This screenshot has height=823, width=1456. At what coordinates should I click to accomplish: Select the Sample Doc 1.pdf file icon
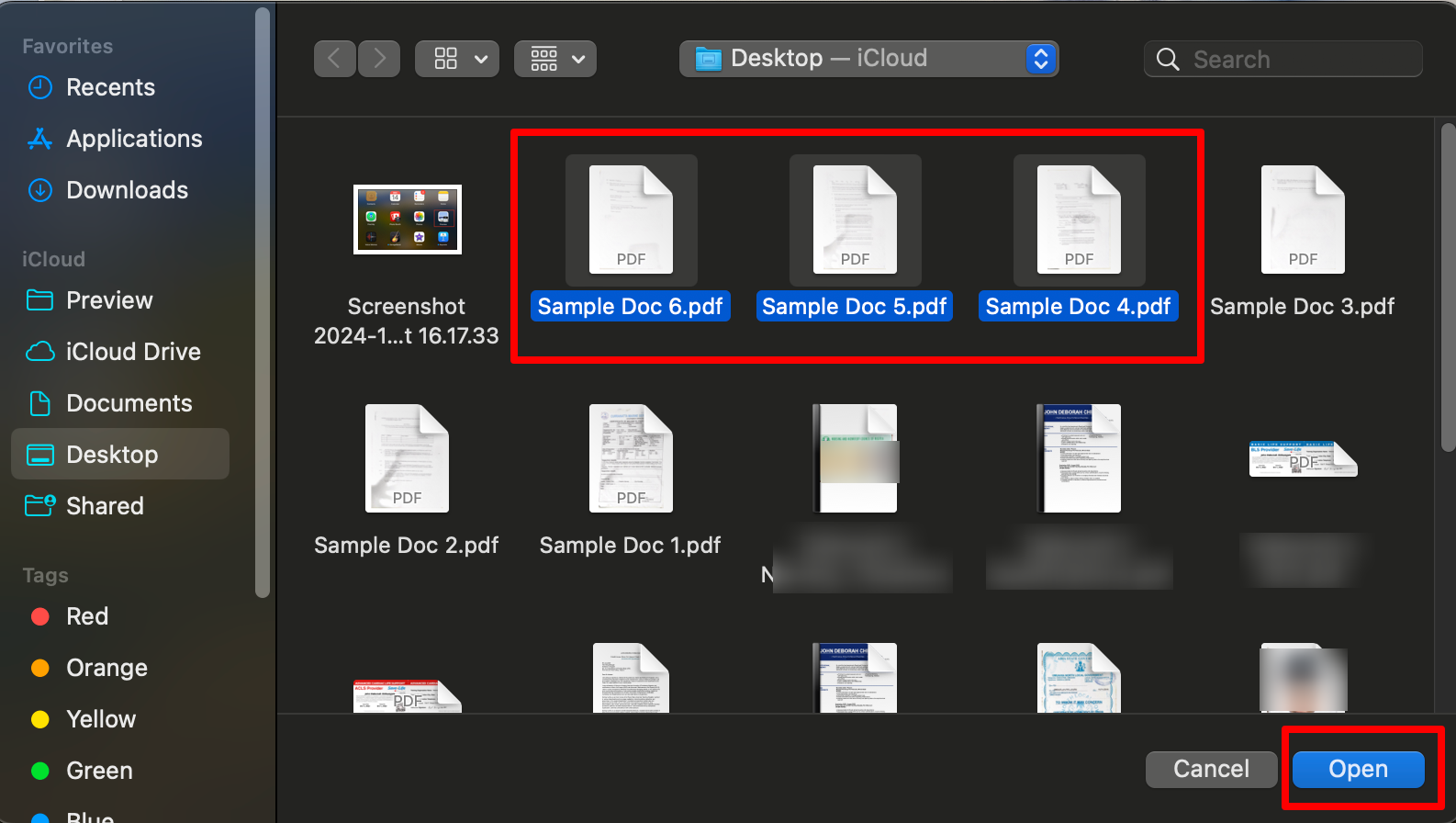pyautogui.click(x=632, y=458)
